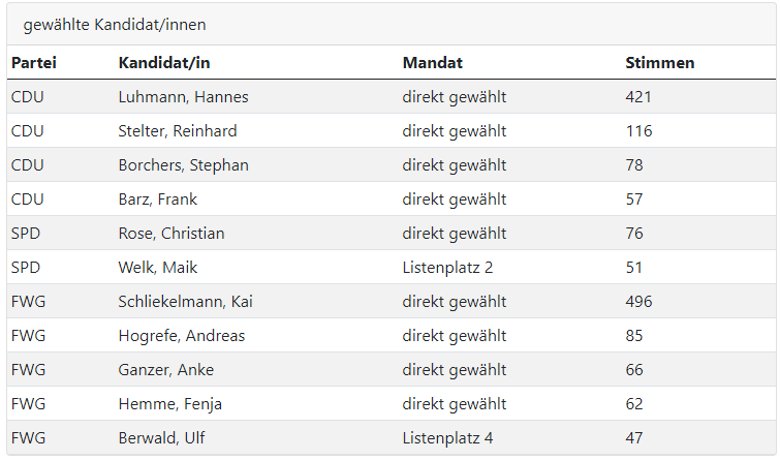Click the Partei column header
The height and width of the screenshot is (460, 780).
click(x=34, y=63)
